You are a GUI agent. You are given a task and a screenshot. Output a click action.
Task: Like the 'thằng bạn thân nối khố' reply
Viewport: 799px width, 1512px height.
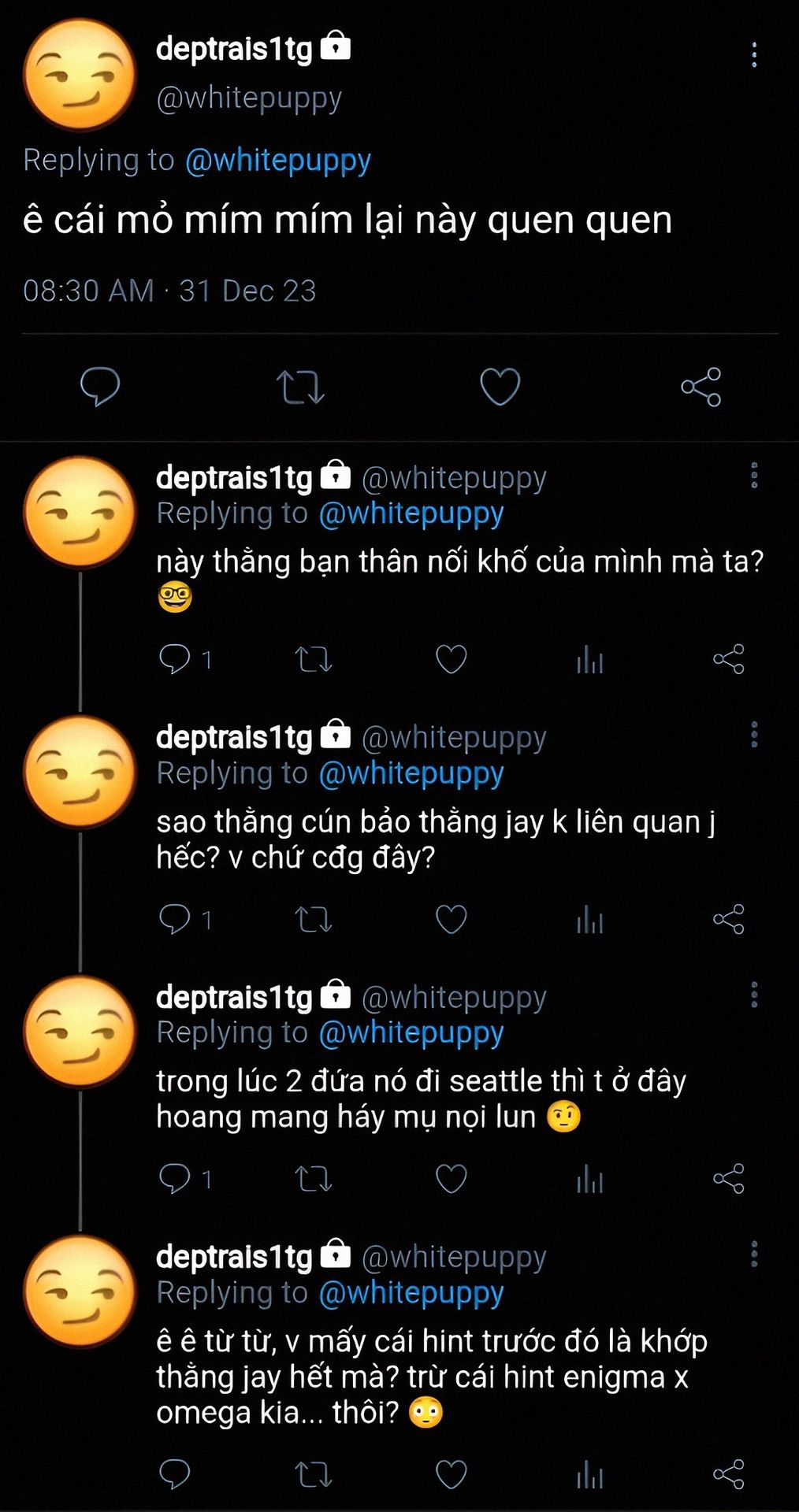pos(452,659)
